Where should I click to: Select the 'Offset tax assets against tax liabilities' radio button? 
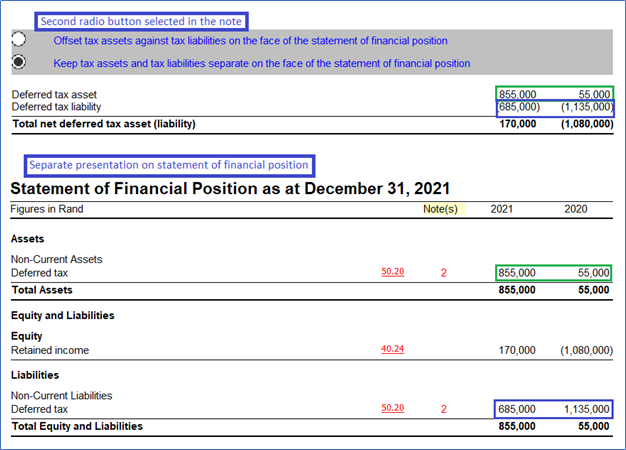coord(19,40)
